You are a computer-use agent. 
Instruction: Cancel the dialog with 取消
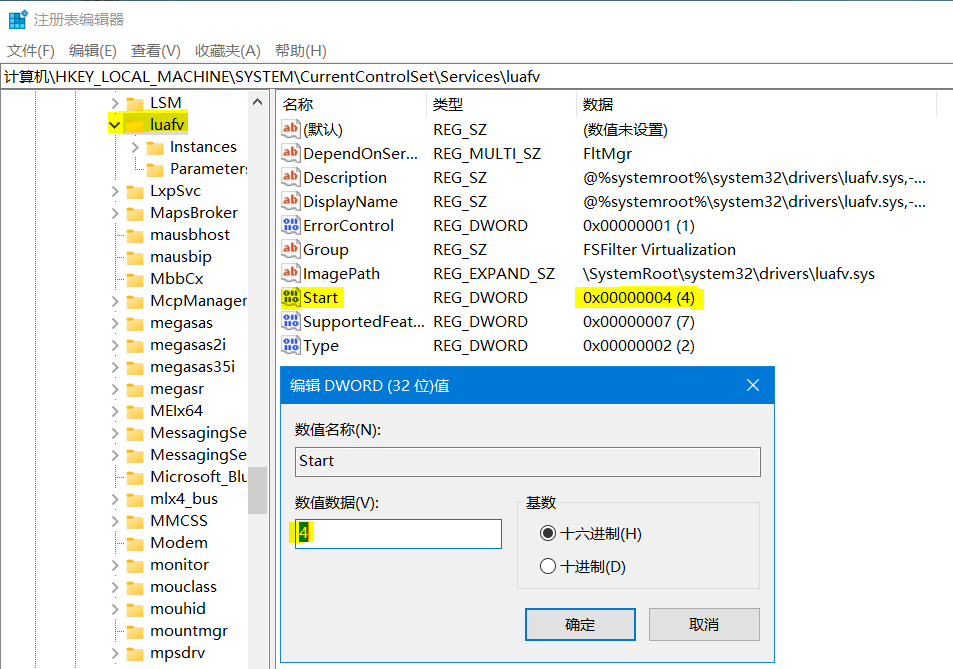pos(704,624)
